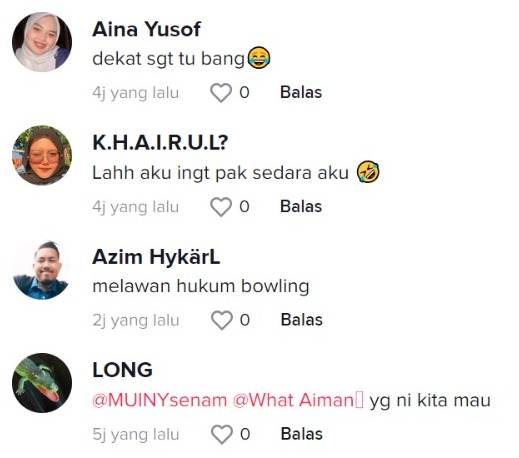This screenshot has height=458, width=519.
Task: Open the LONG username
Action: tap(122, 370)
